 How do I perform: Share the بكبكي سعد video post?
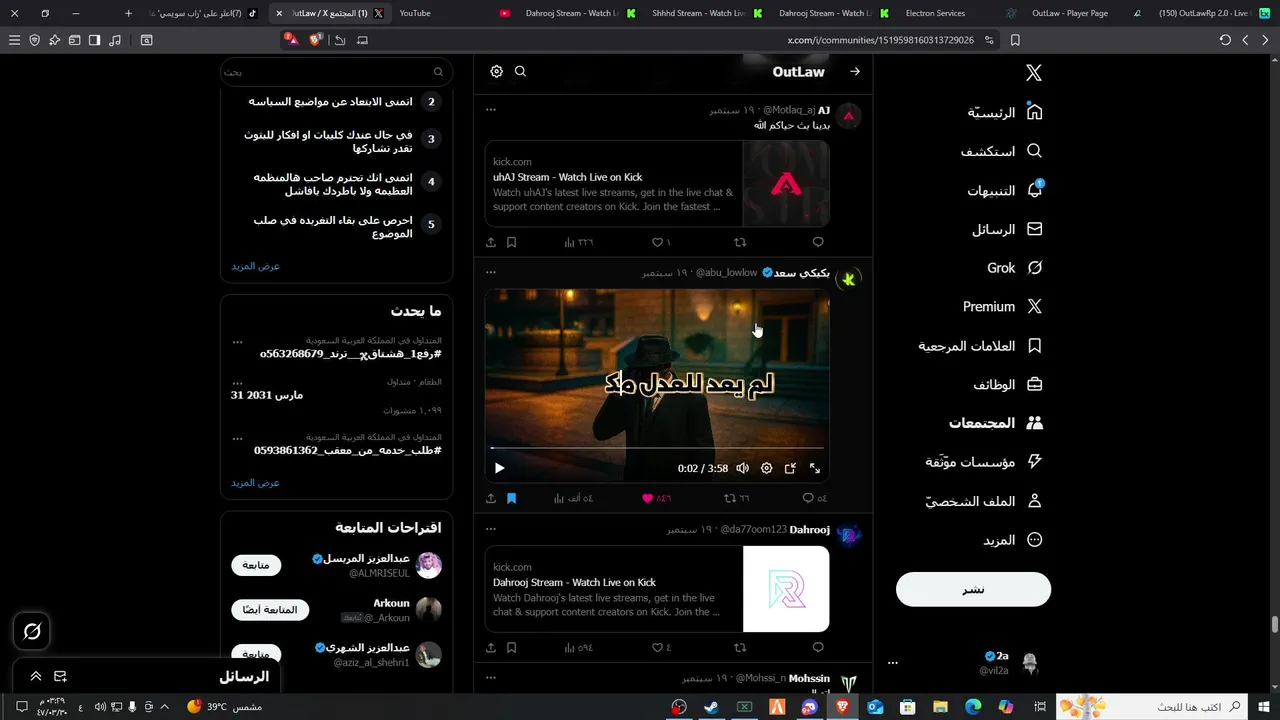point(491,498)
